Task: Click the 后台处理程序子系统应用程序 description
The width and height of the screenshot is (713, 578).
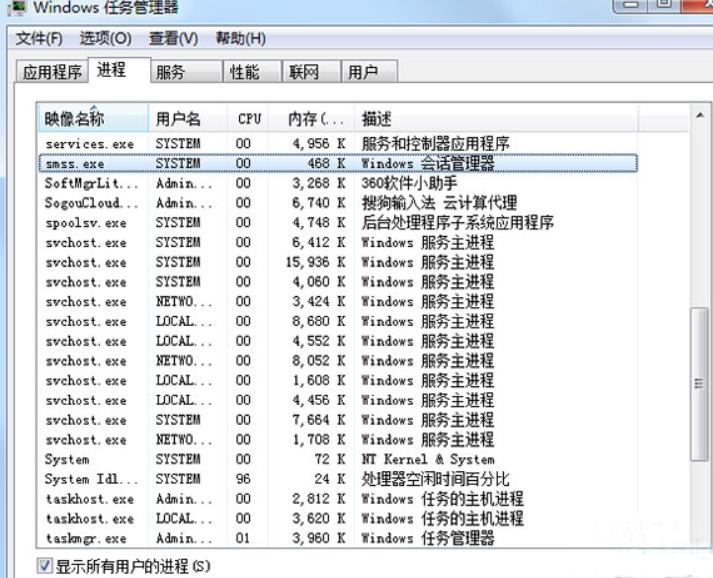Action: click(458, 223)
